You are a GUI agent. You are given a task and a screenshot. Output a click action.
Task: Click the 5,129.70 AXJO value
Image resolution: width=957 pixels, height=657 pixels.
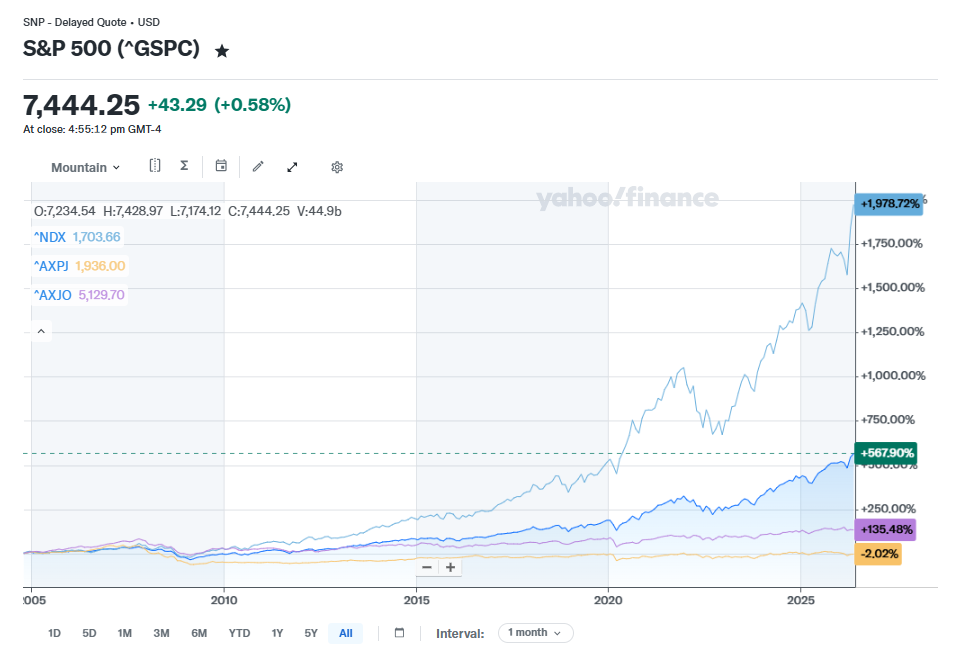[x=101, y=296]
